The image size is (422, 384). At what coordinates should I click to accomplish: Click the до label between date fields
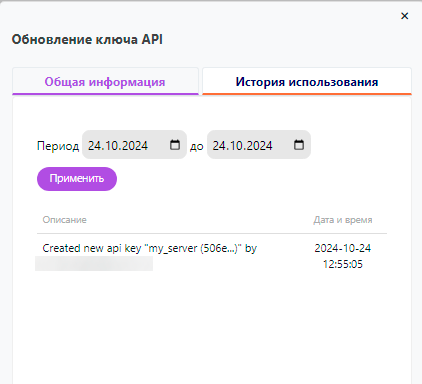[197, 146]
